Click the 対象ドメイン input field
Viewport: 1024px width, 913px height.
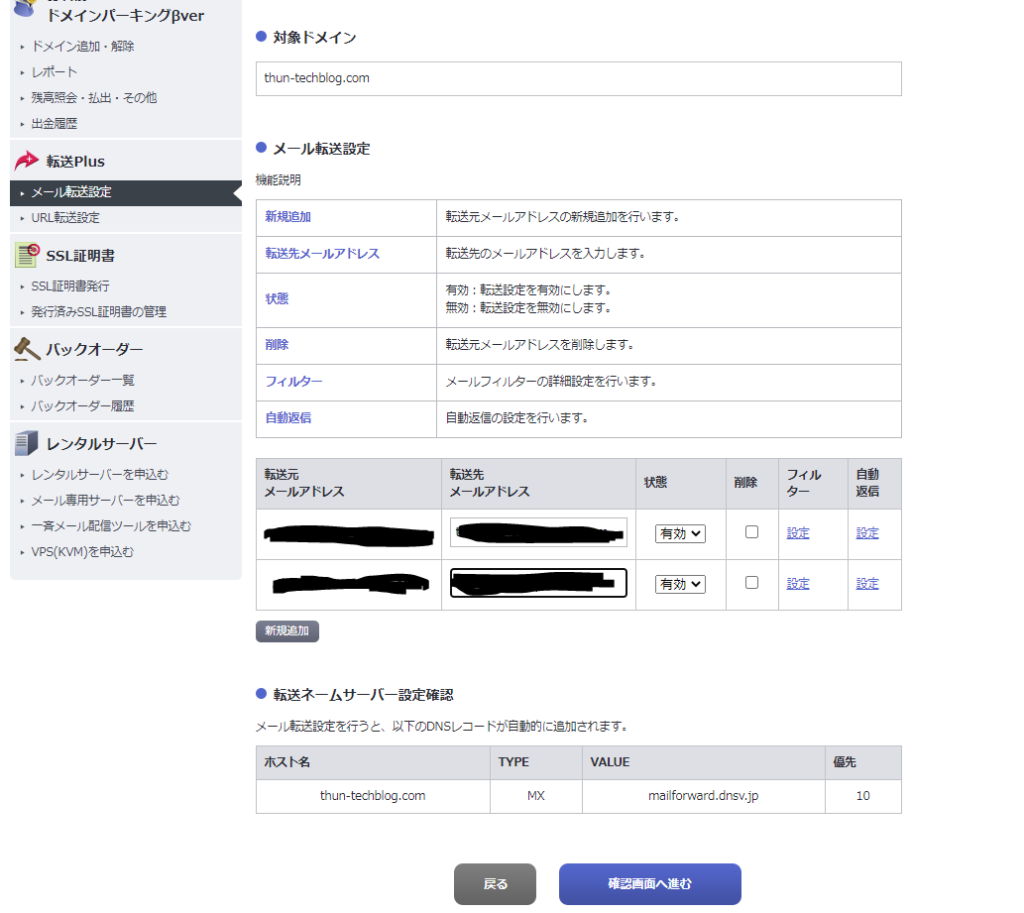pos(578,79)
